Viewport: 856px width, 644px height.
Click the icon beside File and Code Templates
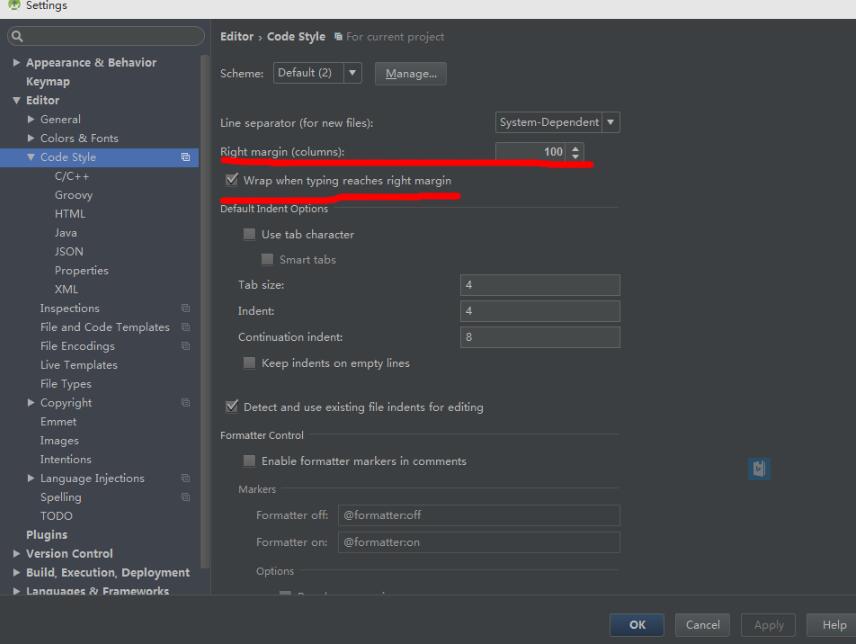[183, 327]
